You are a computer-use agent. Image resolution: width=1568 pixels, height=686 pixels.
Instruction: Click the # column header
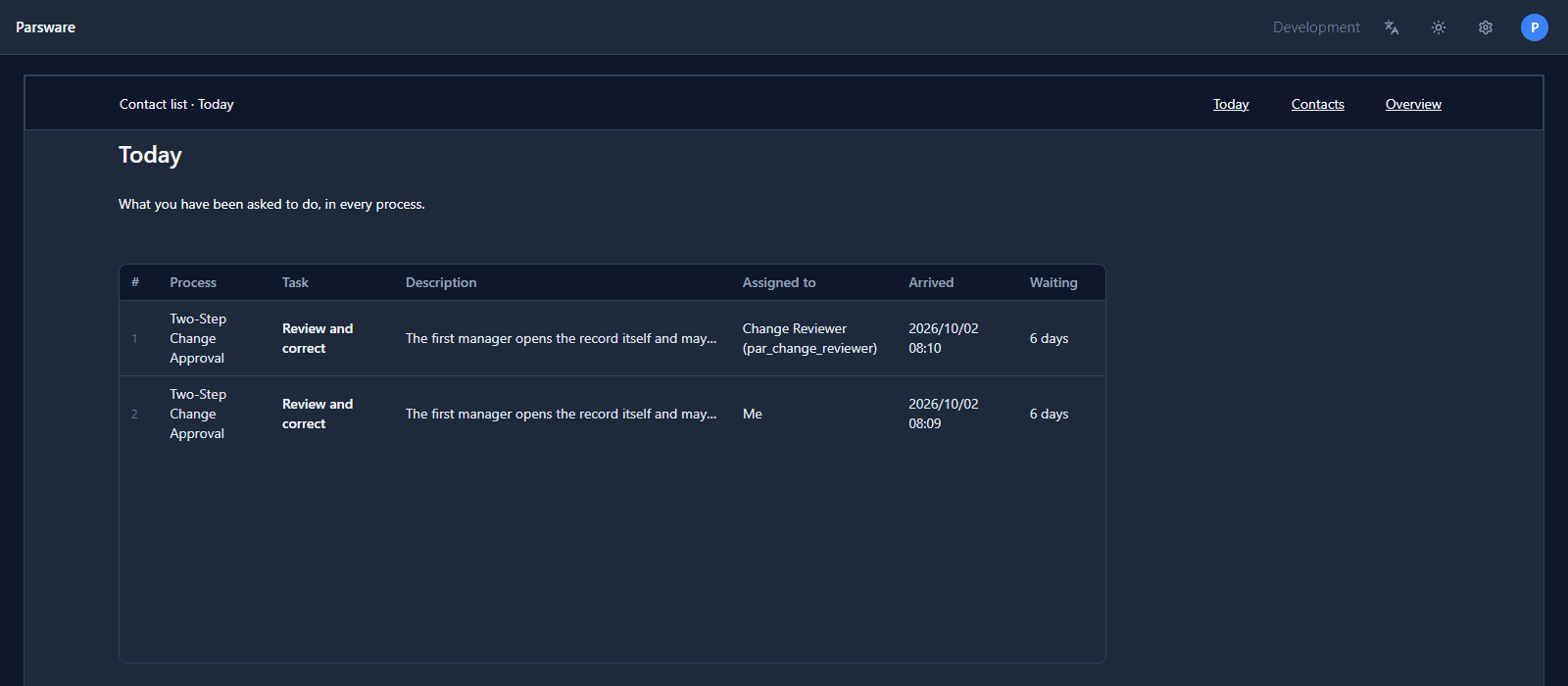click(x=135, y=282)
